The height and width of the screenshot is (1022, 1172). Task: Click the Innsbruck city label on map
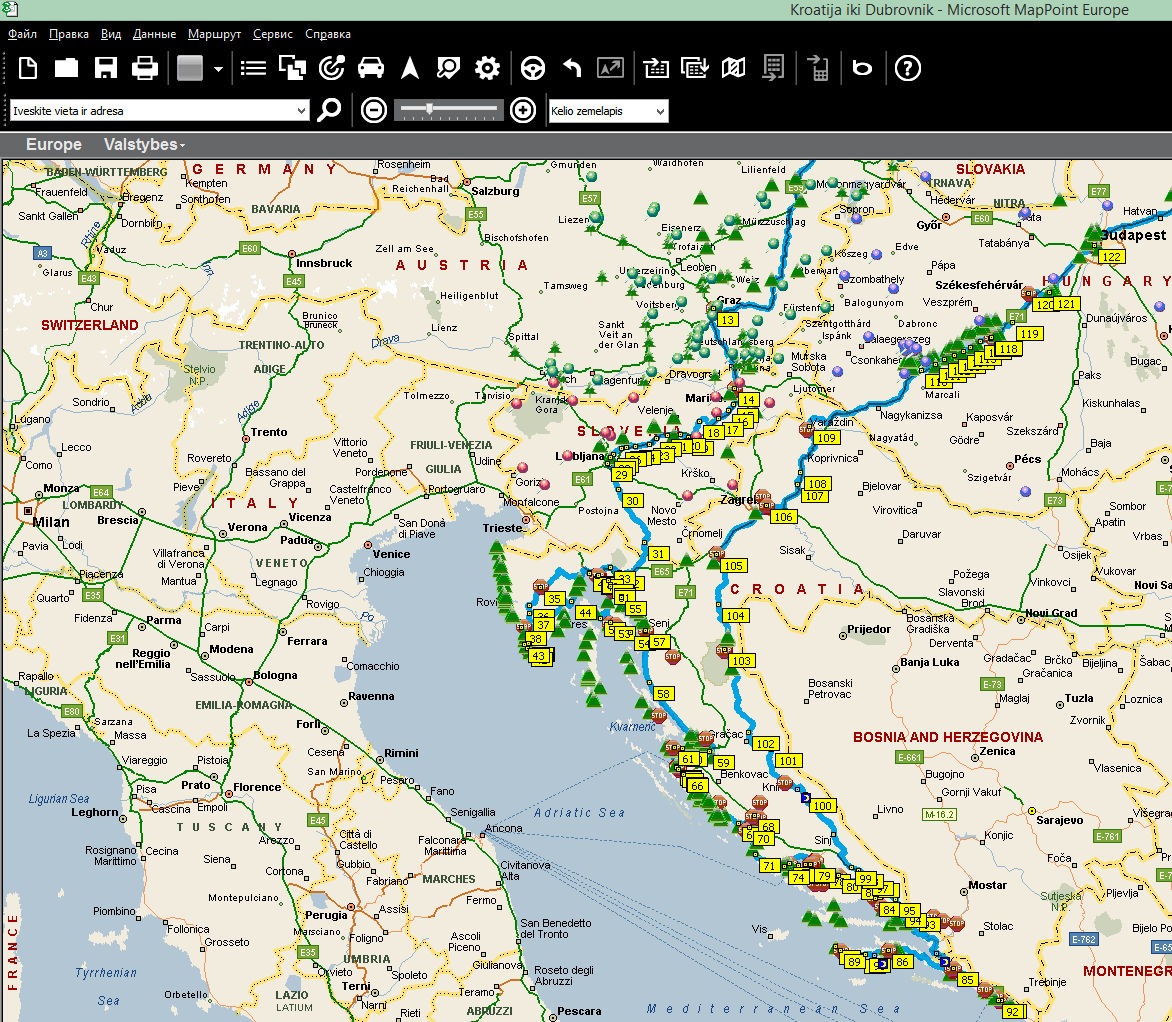[x=324, y=263]
